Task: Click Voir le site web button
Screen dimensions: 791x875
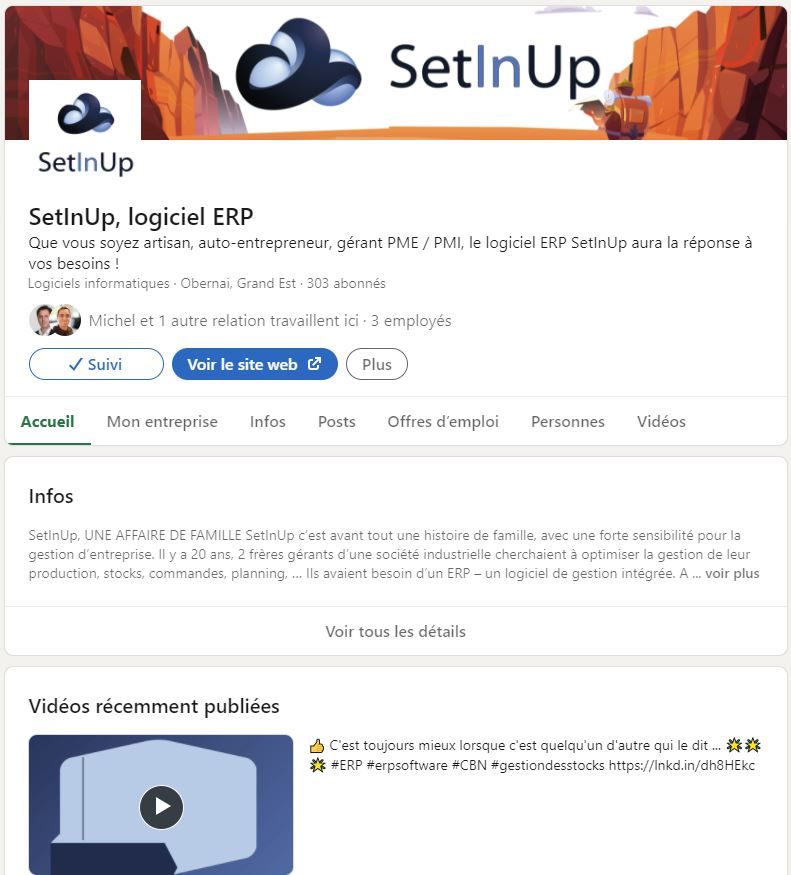Action: pos(255,364)
